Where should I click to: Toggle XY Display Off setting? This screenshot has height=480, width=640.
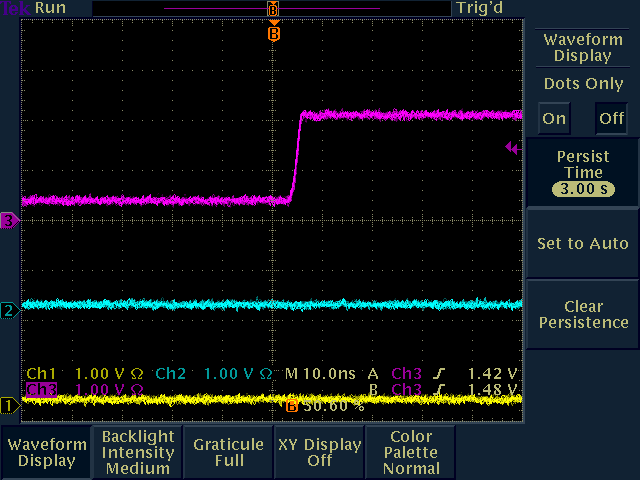[319, 452]
